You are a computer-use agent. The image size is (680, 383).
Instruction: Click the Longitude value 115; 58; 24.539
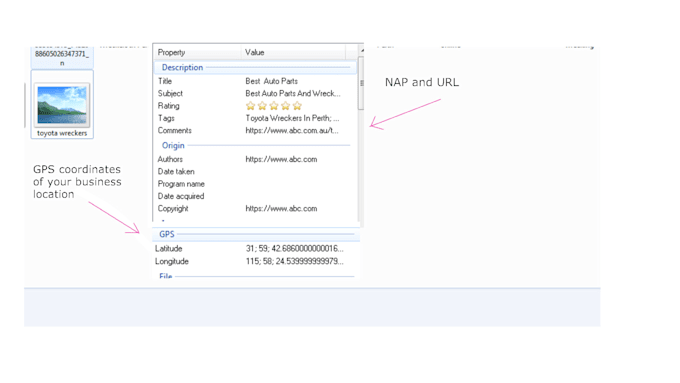pos(294,261)
